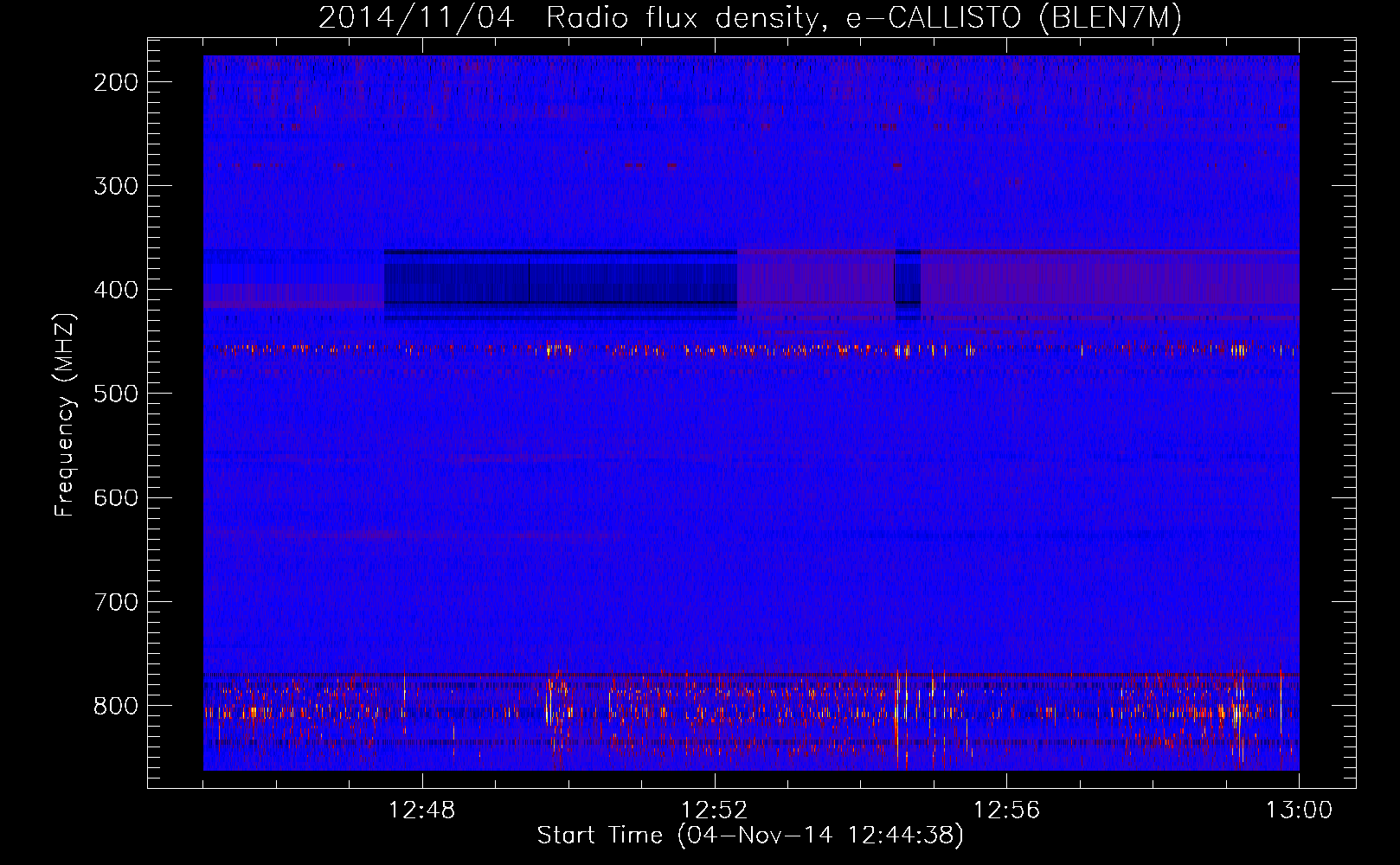
Task: Click the 800 frequency tick label
Action: (116, 705)
